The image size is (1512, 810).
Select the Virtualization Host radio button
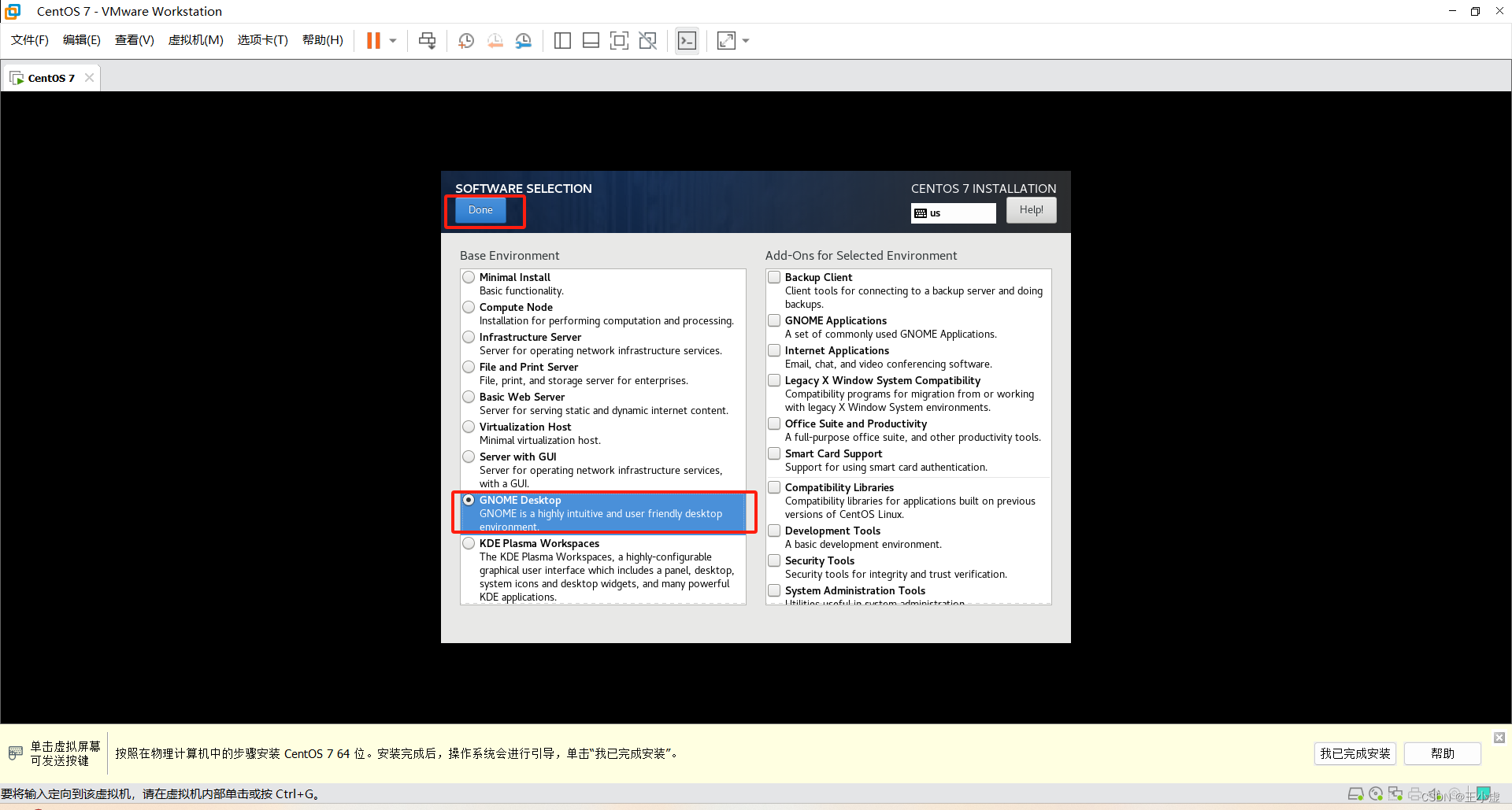[469, 427]
